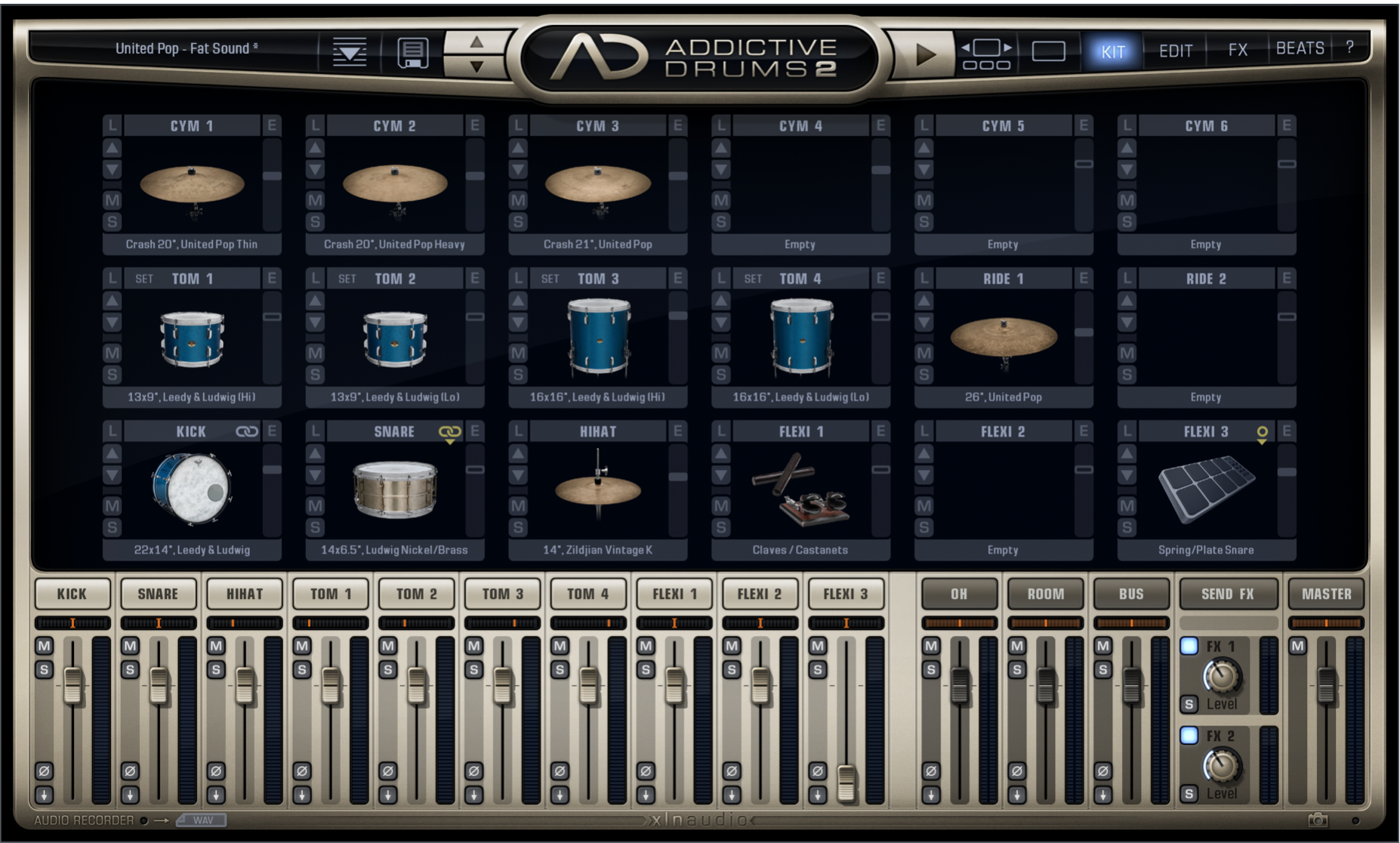Solo the HIHAT mixer channel
1400x843 pixels.
(x=216, y=669)
